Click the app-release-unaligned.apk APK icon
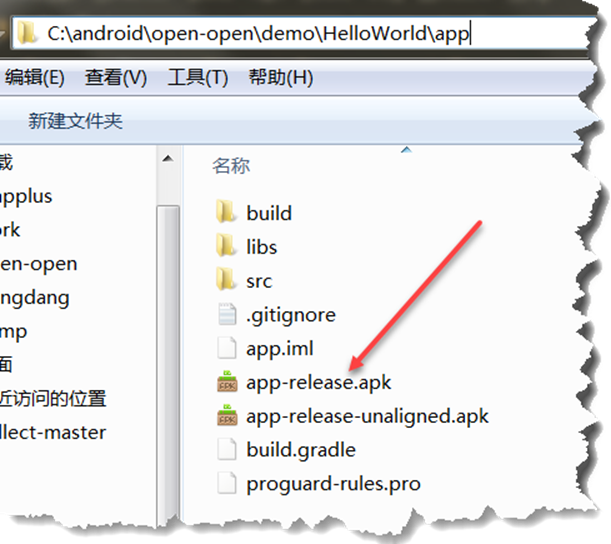The width and height of the screenshot is (611, 544). (227, 415)
